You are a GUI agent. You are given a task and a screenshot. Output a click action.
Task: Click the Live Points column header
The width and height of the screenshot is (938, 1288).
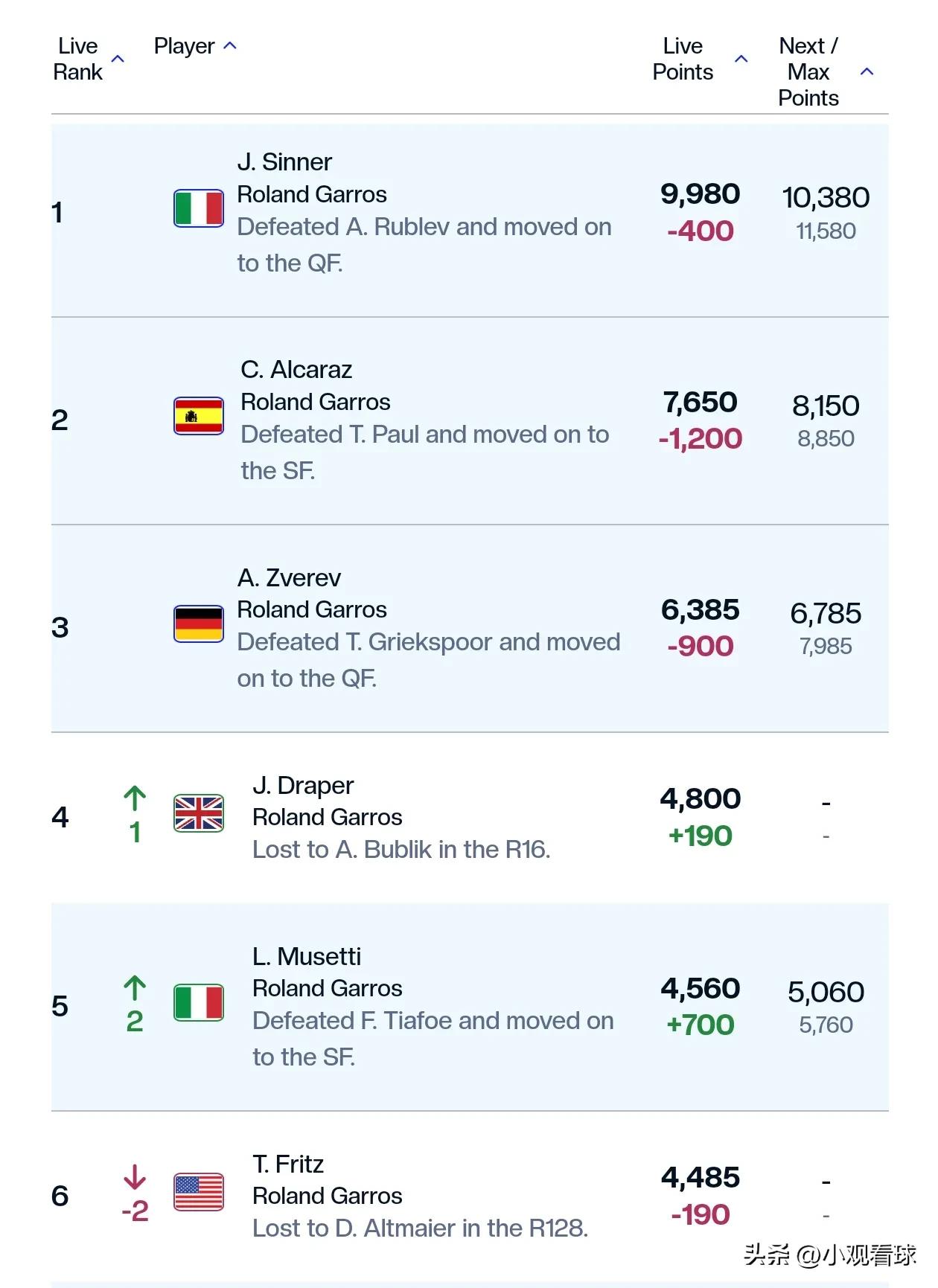point(683,59)
